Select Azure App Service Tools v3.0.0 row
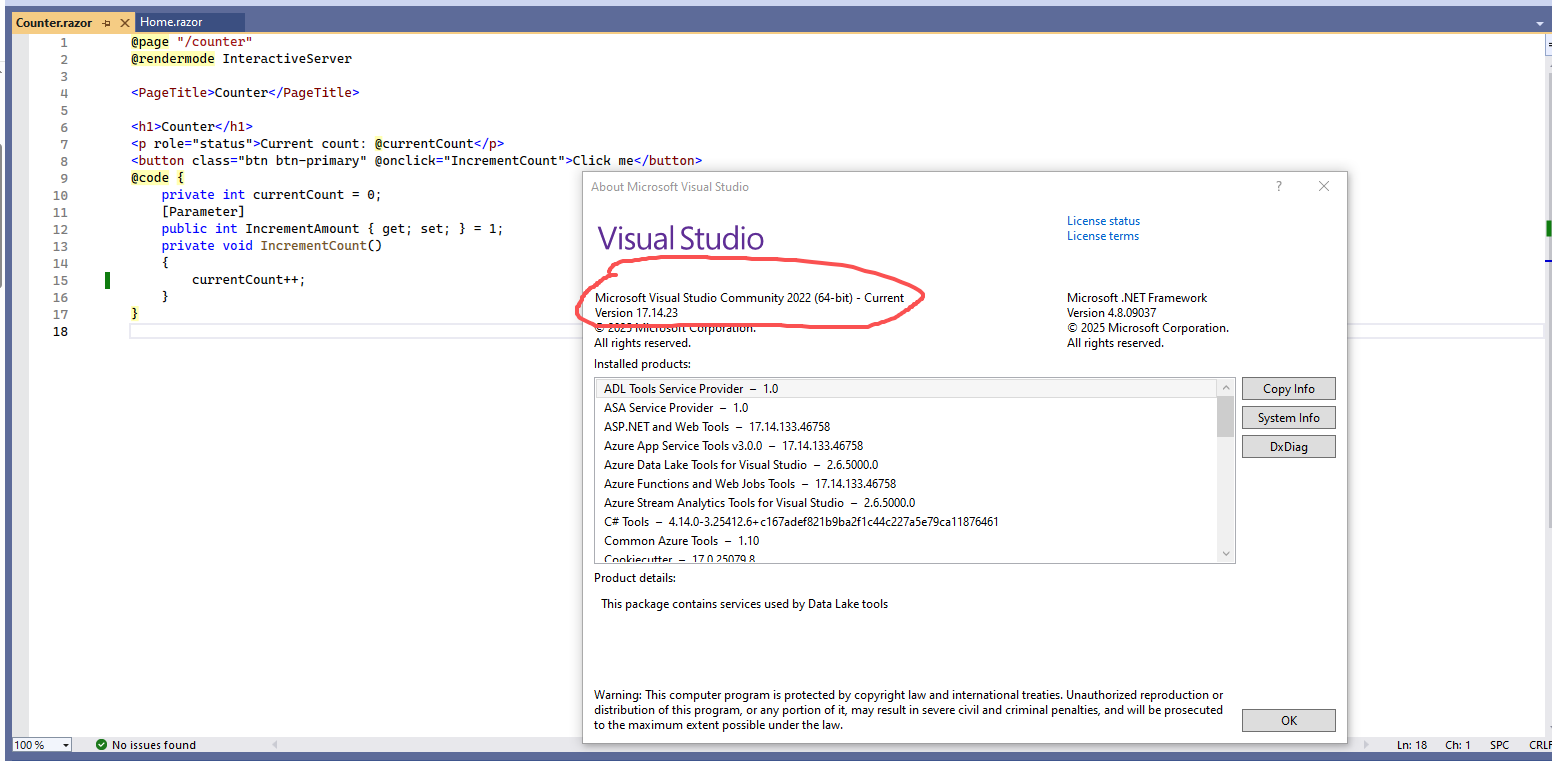This screenshot has height=761, width=1552. pos(906,446)
